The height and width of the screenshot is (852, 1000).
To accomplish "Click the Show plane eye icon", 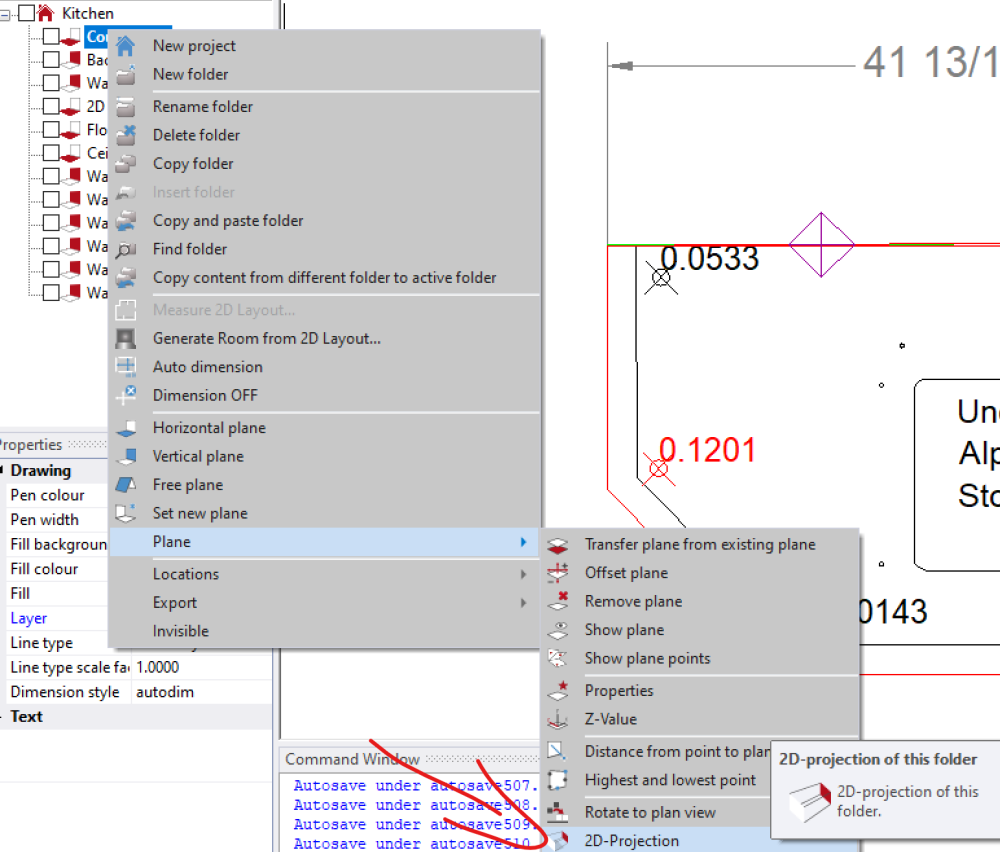I will (x=557, y=630).
